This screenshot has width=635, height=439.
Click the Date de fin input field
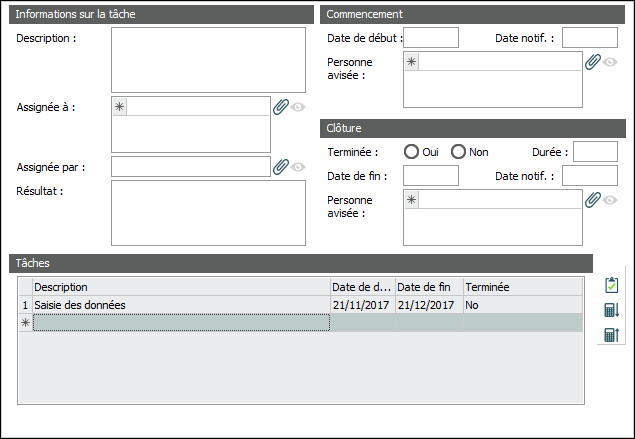[430, 176]
